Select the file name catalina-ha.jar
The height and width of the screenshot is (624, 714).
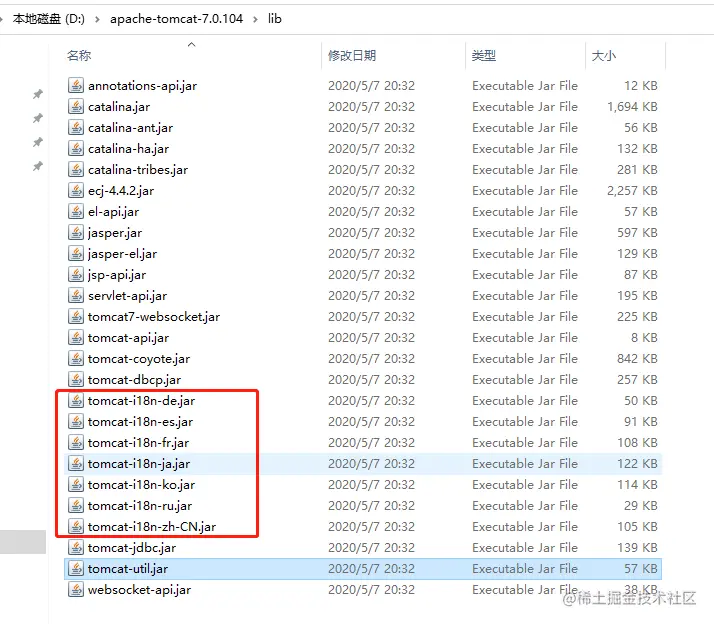click(128, 148)
